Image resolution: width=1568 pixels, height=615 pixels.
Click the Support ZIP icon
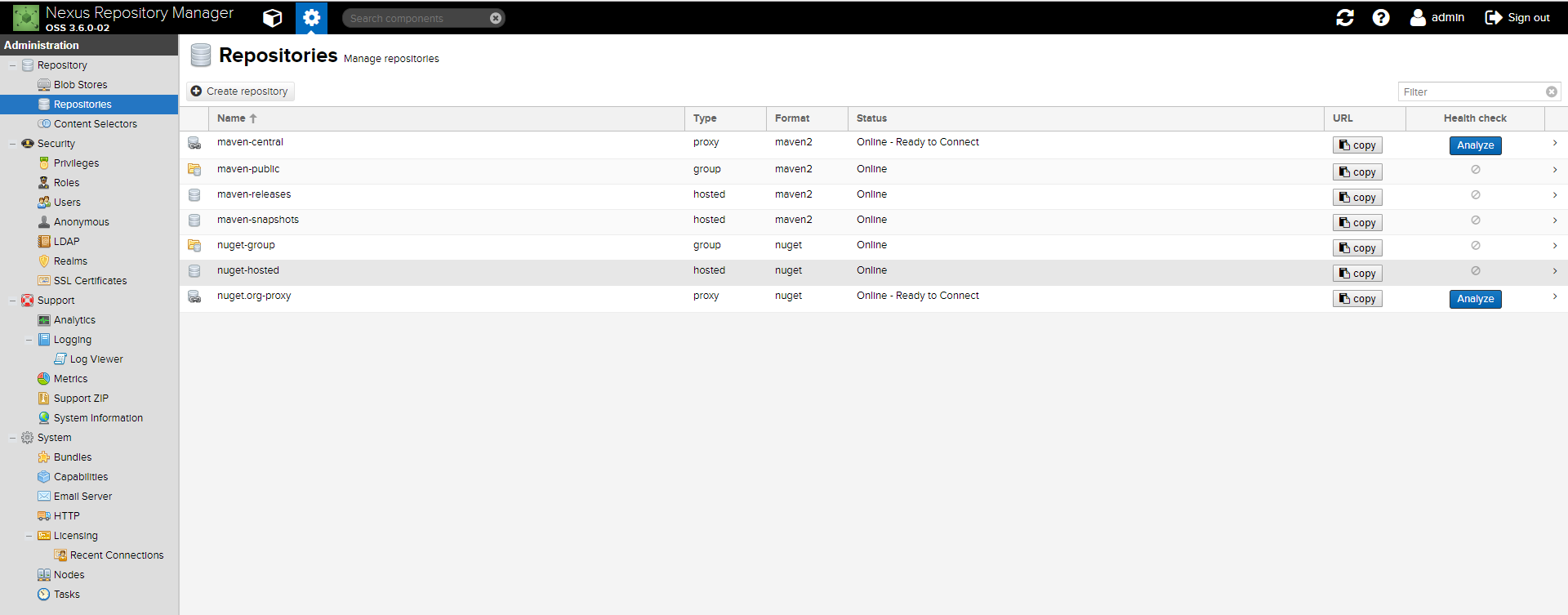(x=44, y=399)
